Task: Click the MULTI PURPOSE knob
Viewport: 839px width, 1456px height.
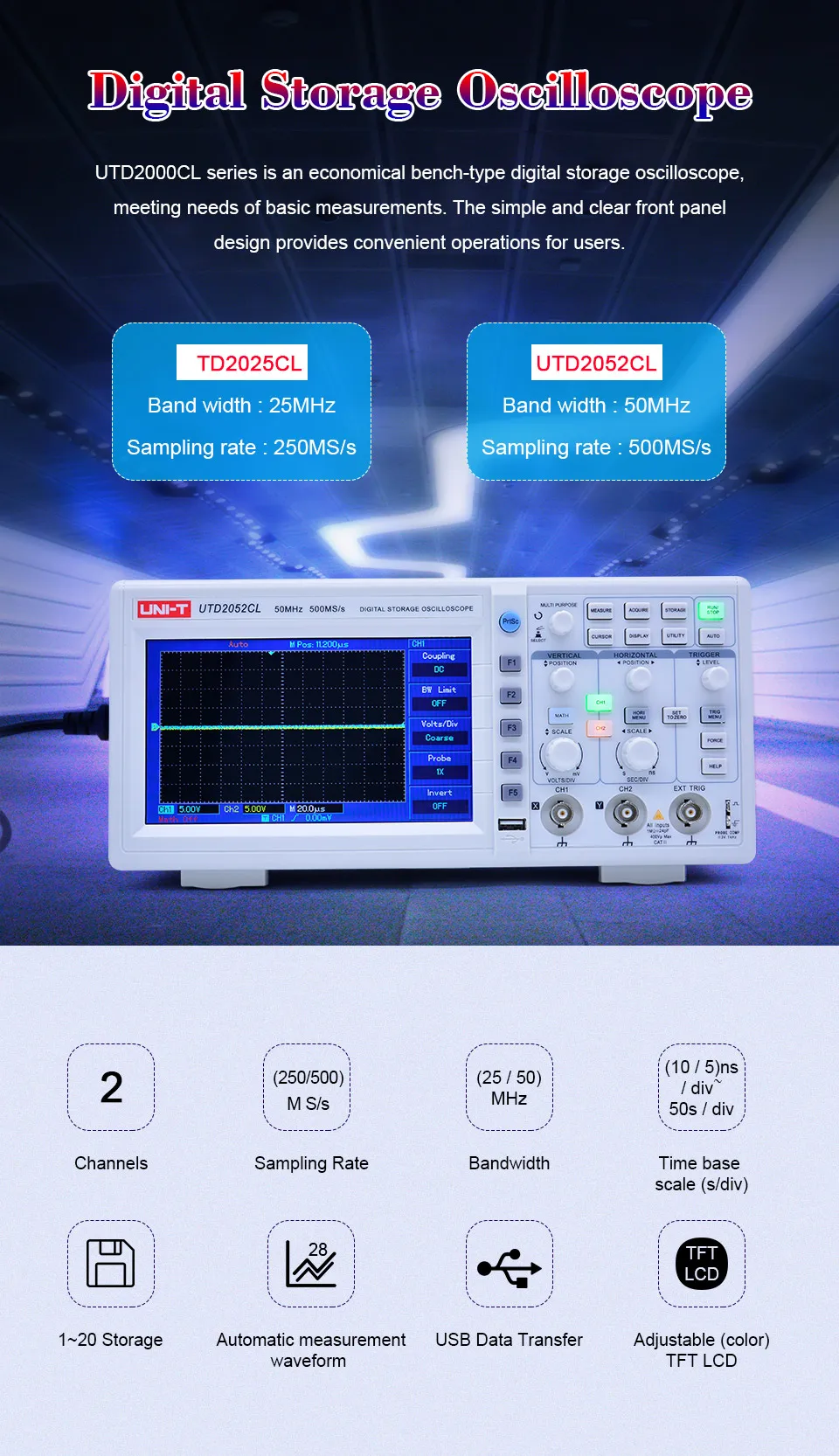Action: (561, 621)
